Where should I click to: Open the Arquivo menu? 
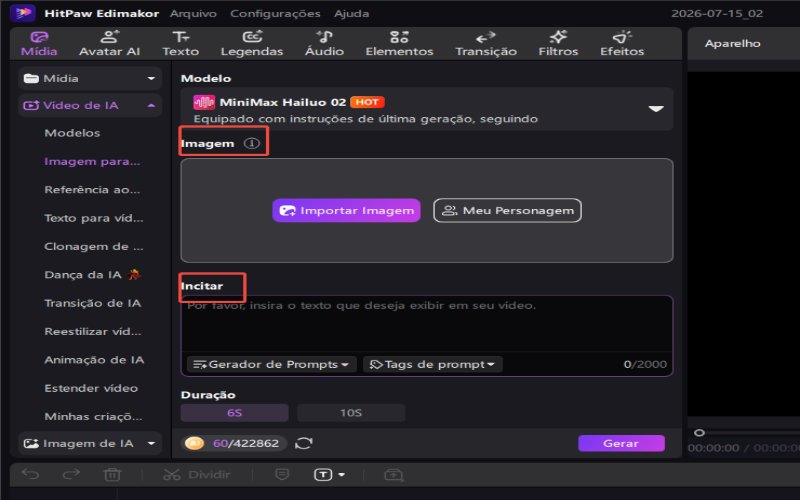(193, 13)
